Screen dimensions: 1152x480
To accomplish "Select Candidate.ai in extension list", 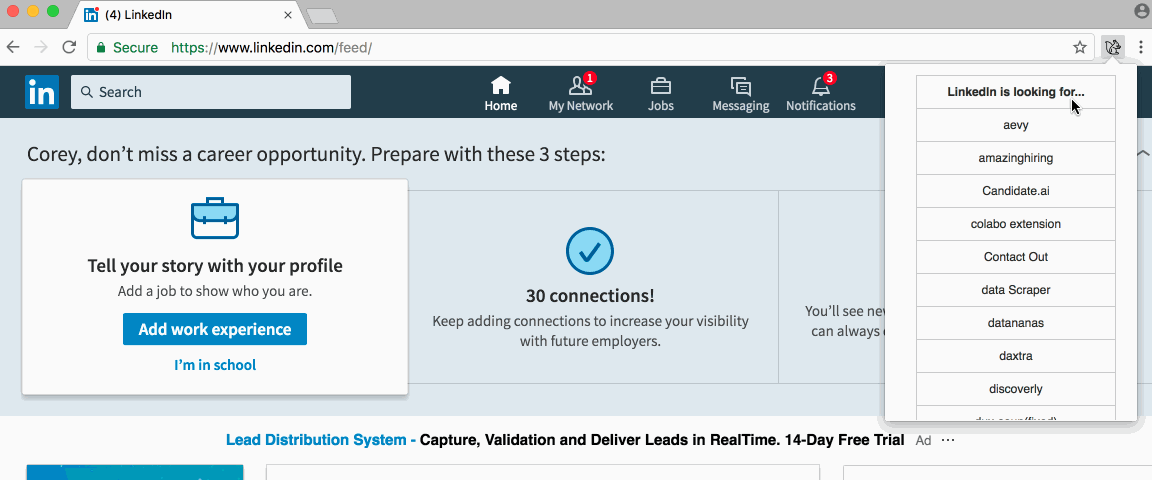I will 1015,191.
